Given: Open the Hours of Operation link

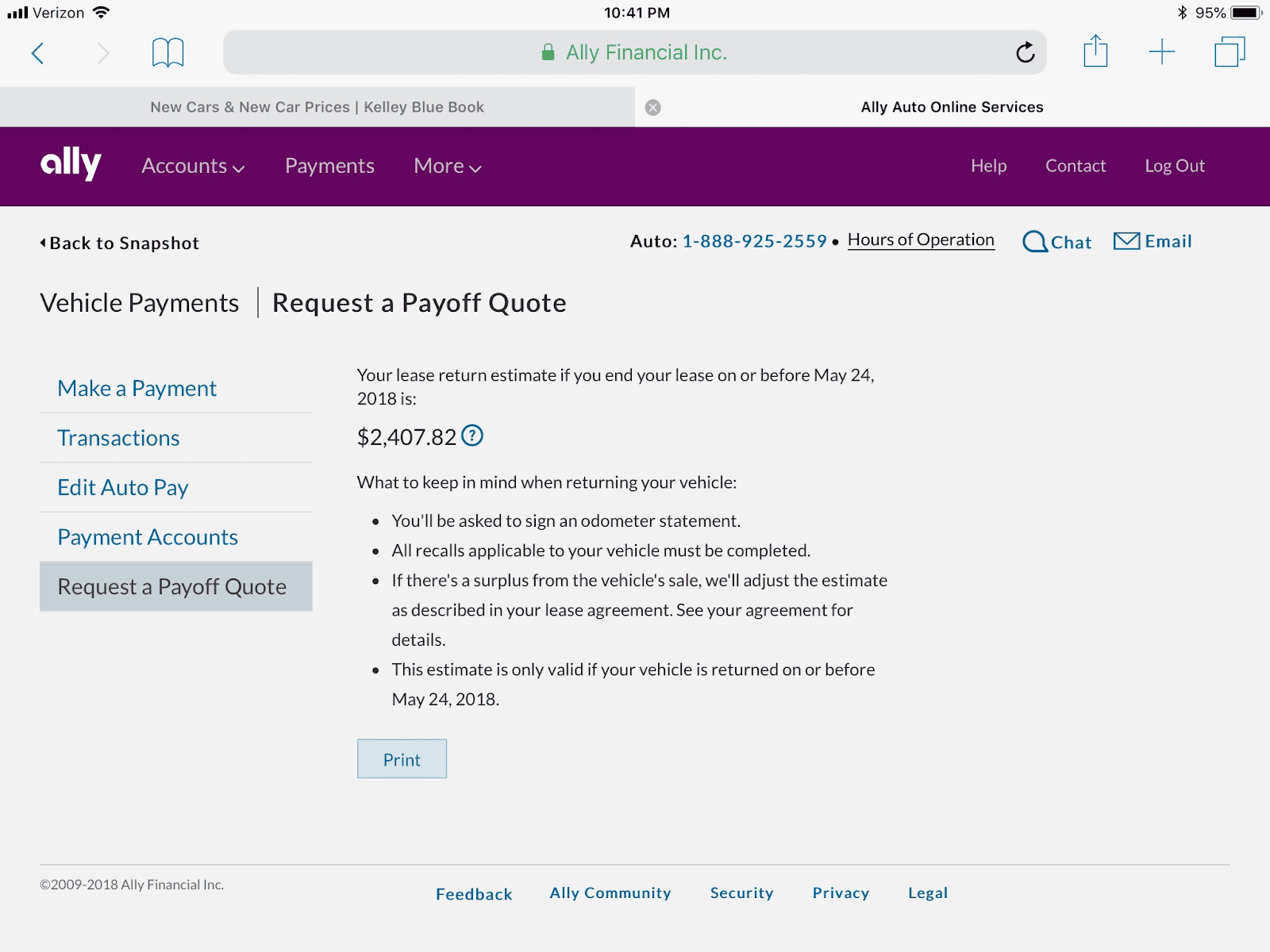Looking at the screenshot, I should click(920, 240).
